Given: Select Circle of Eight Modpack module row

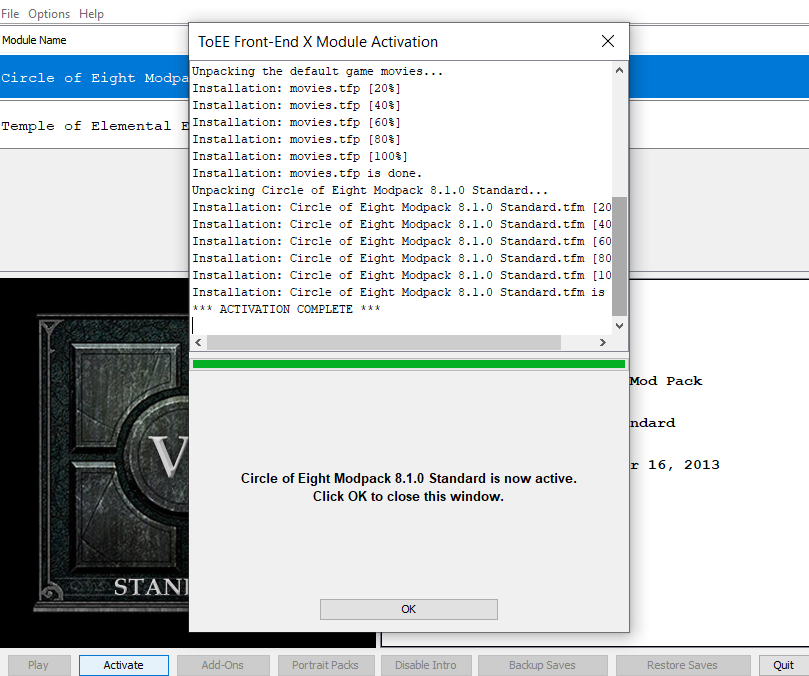Looking at the screenshot, I should pyautogui.click(x=94, y=77).
